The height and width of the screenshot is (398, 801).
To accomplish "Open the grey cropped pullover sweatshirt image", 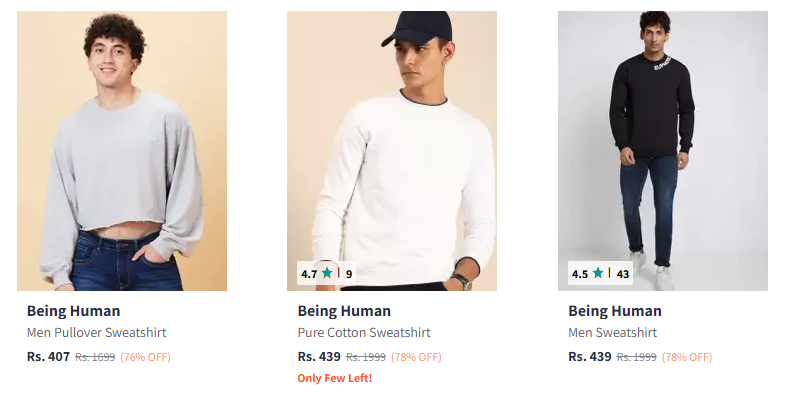I will pos(122,151).
